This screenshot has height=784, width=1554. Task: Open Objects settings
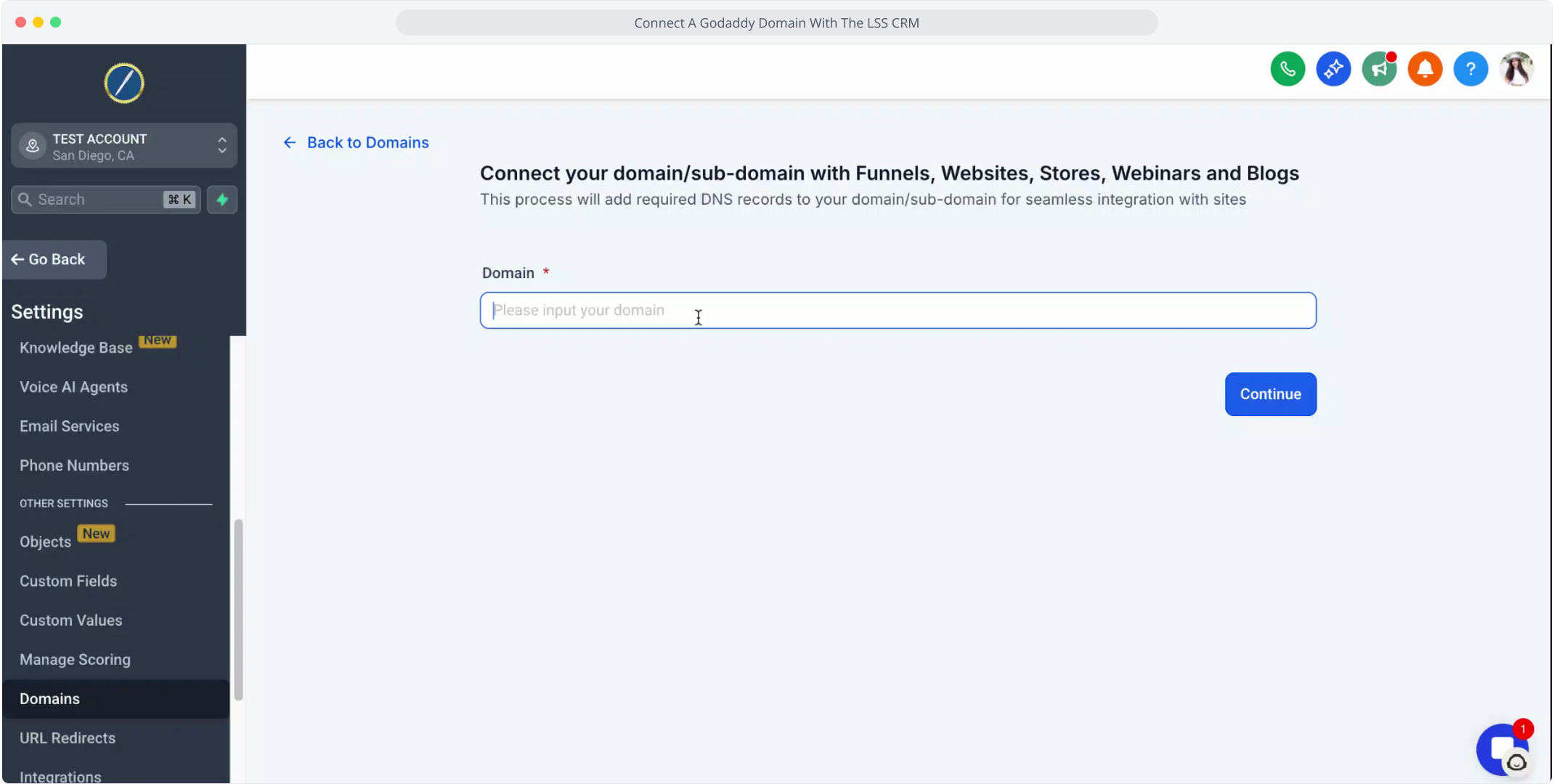[x=45, y=542]
